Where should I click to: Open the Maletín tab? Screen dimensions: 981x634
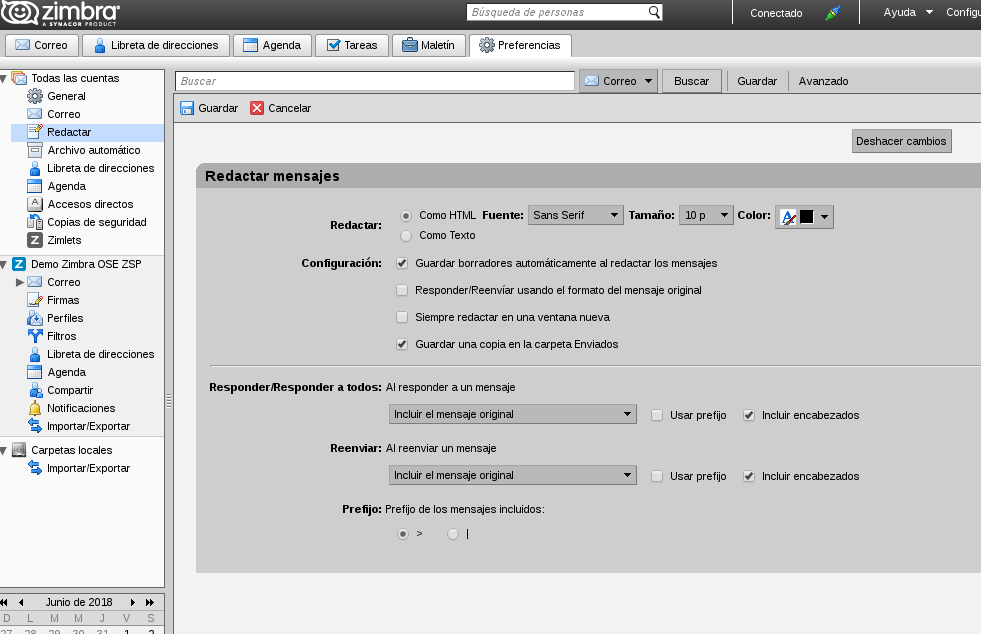429,45
